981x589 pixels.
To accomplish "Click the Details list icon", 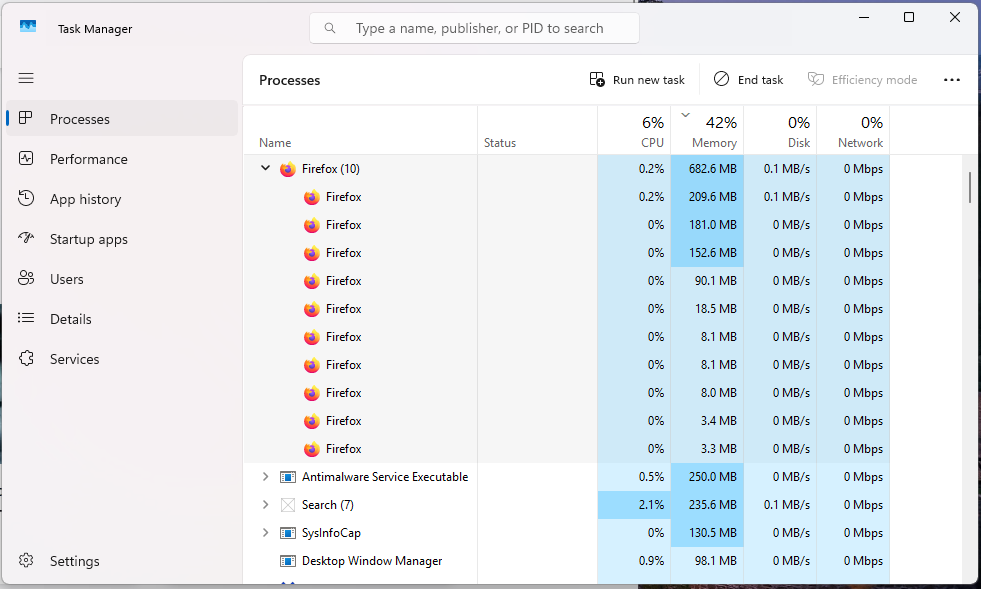I will click(x=26, y=318).
